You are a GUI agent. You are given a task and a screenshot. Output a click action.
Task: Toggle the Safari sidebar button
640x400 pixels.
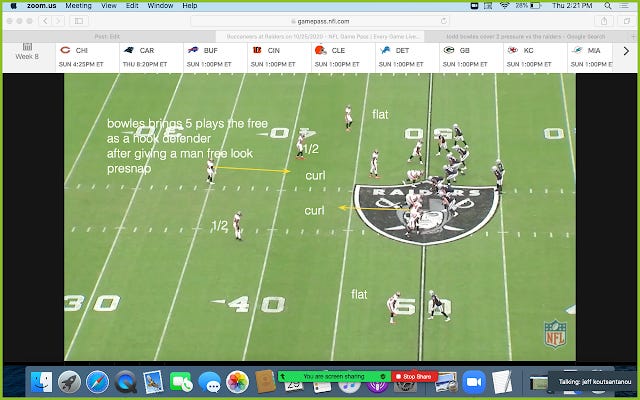click(79, 21)
